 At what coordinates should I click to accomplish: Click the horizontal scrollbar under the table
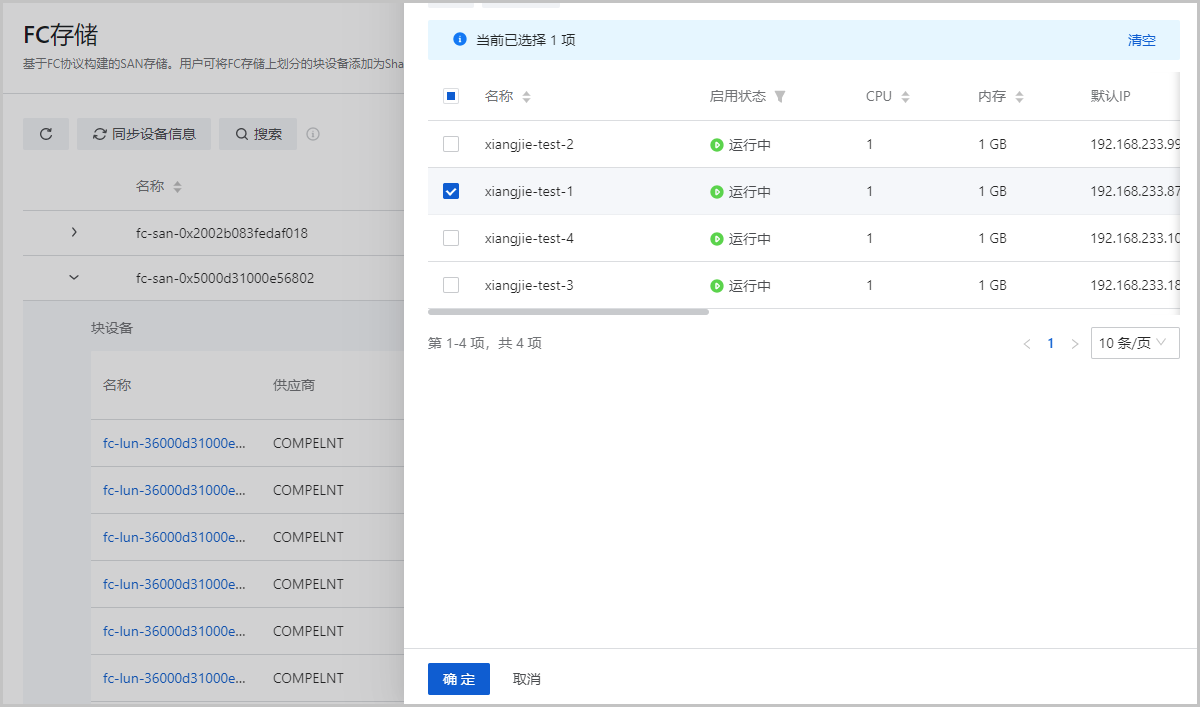[568, 312]
